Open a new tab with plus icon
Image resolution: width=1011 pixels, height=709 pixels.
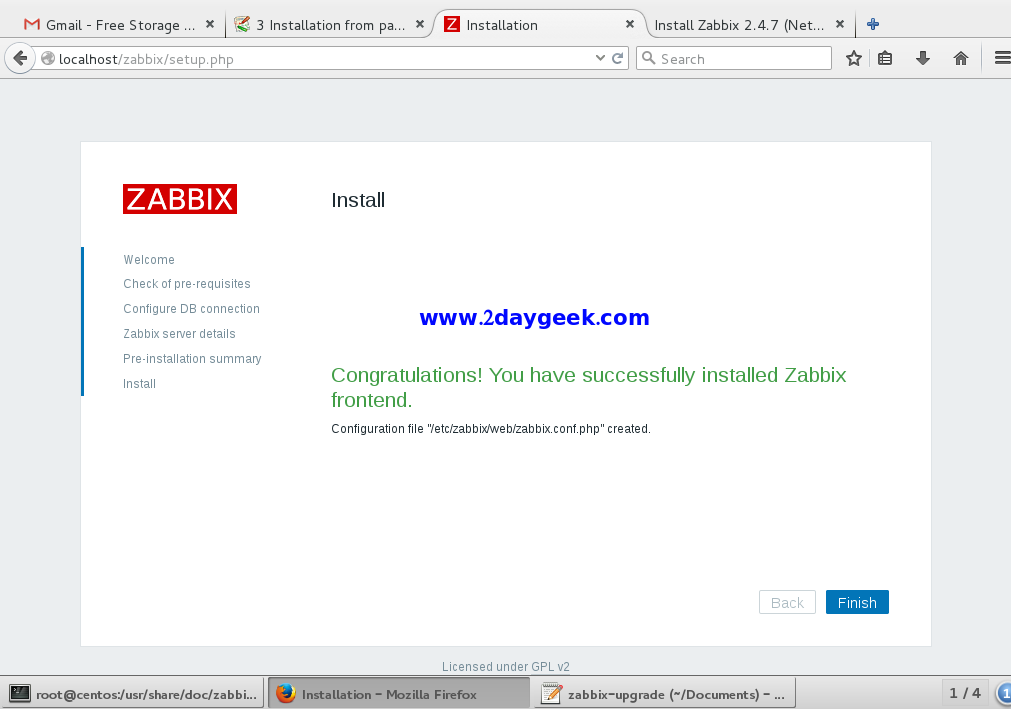873,24
